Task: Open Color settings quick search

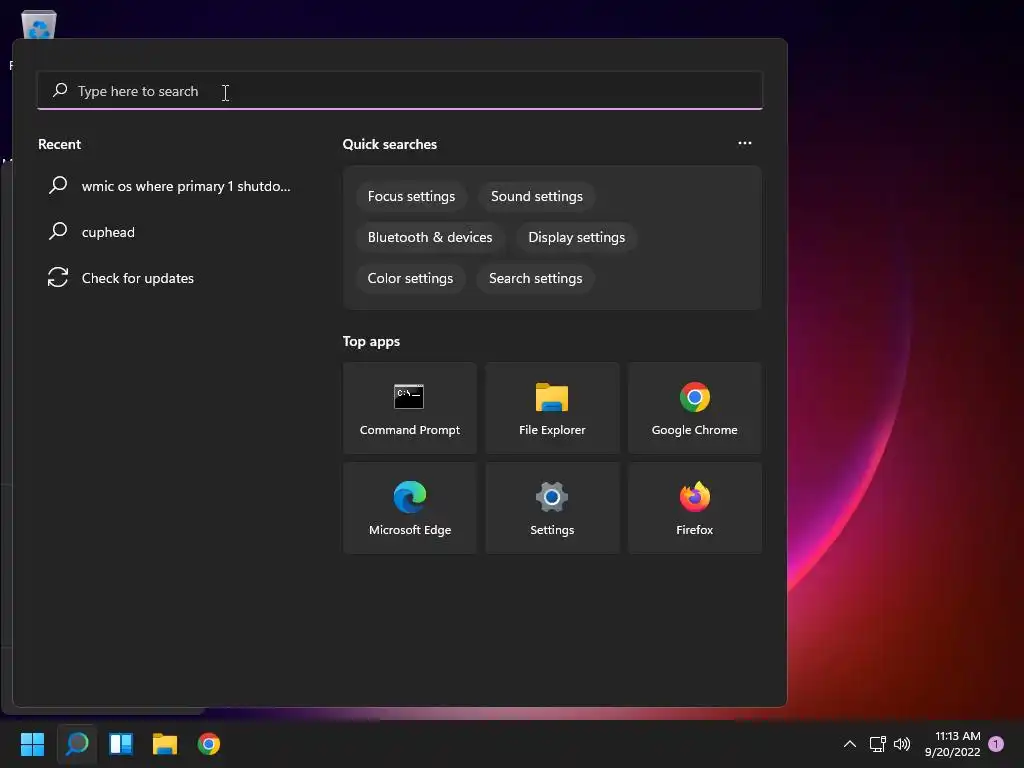Action: tap(410, 278)
